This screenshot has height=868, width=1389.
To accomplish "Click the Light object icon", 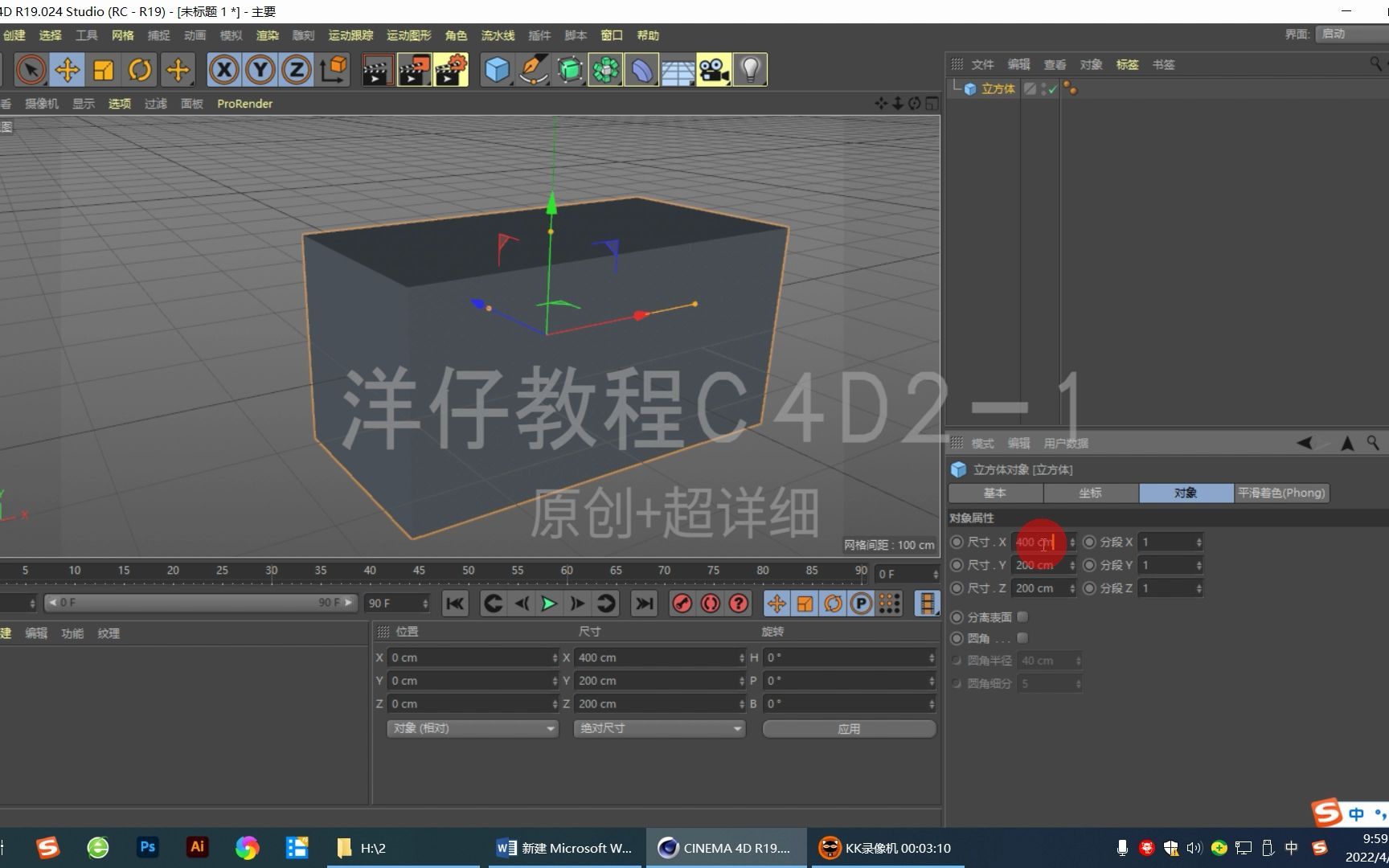I will [x=749, y=70].
